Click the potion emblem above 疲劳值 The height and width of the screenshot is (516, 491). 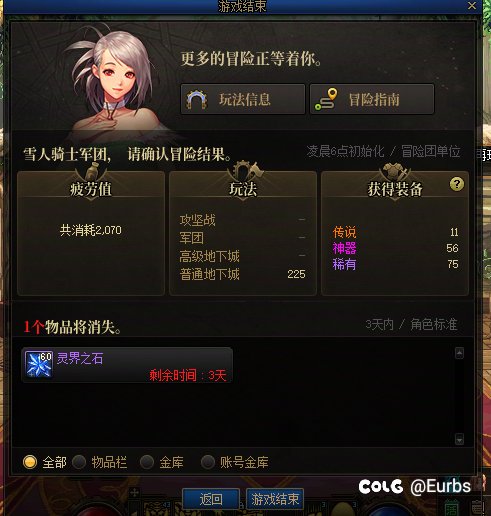click(91, 172)
